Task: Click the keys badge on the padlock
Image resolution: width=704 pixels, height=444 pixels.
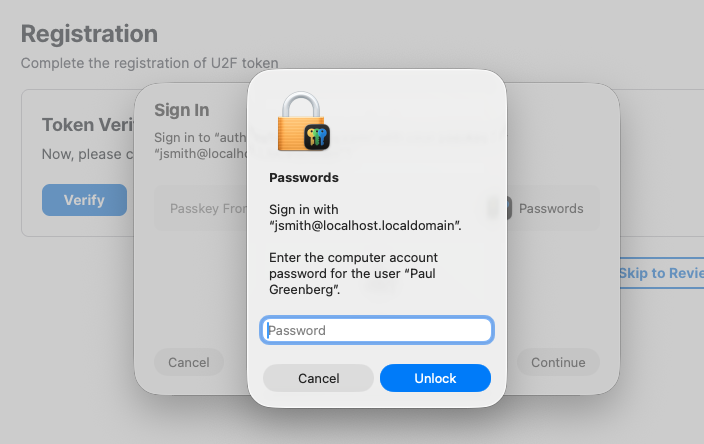Action: pos(316,137)
